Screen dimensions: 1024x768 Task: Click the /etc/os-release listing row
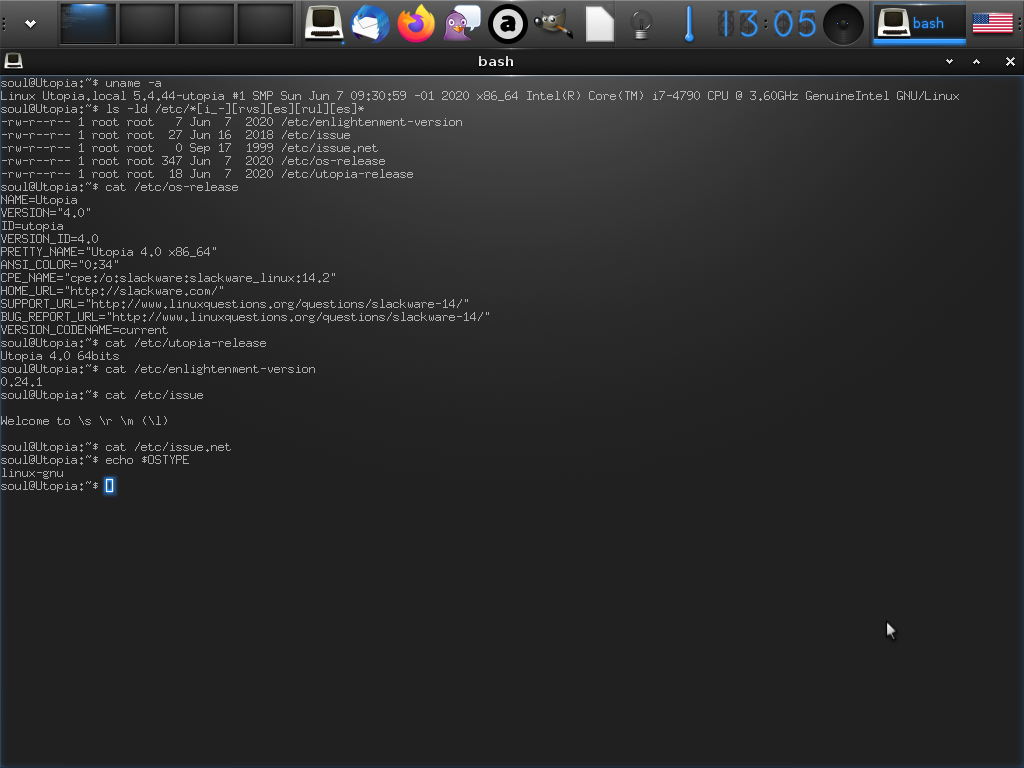click(193, 161)
